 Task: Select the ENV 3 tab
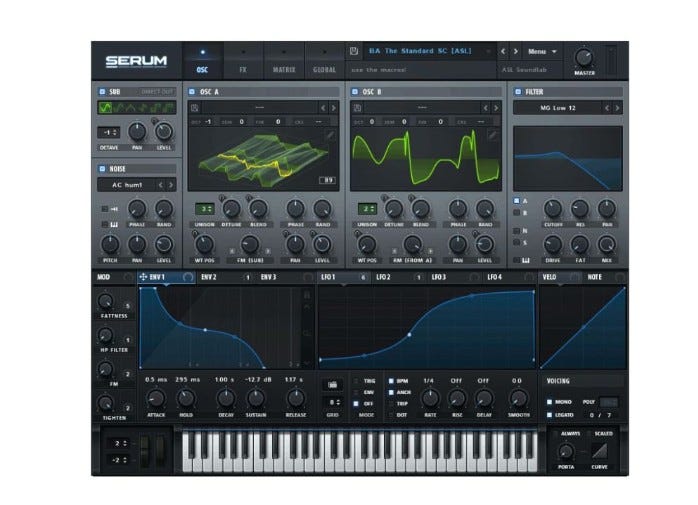285,277
